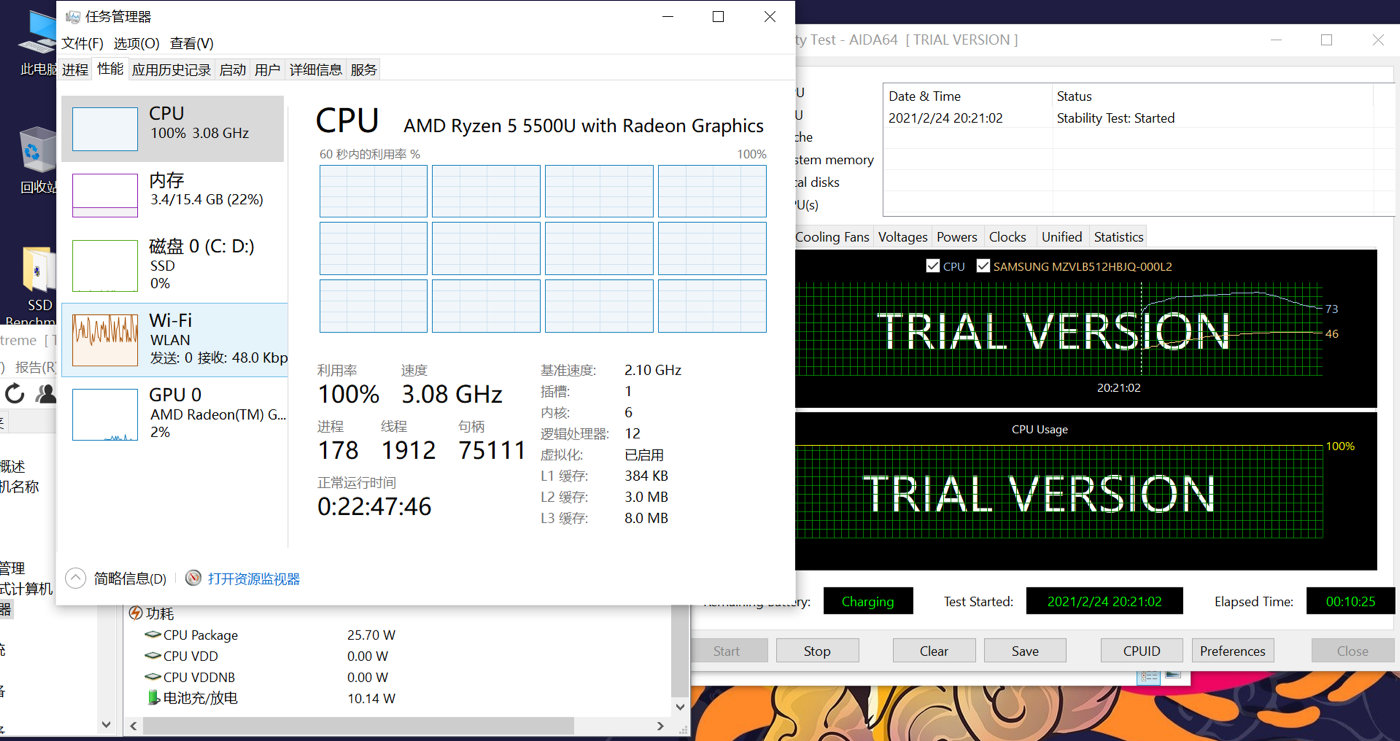1400x741 pixels.
Task: Select the 功耗 section header row
Action: tap(400, 613)
